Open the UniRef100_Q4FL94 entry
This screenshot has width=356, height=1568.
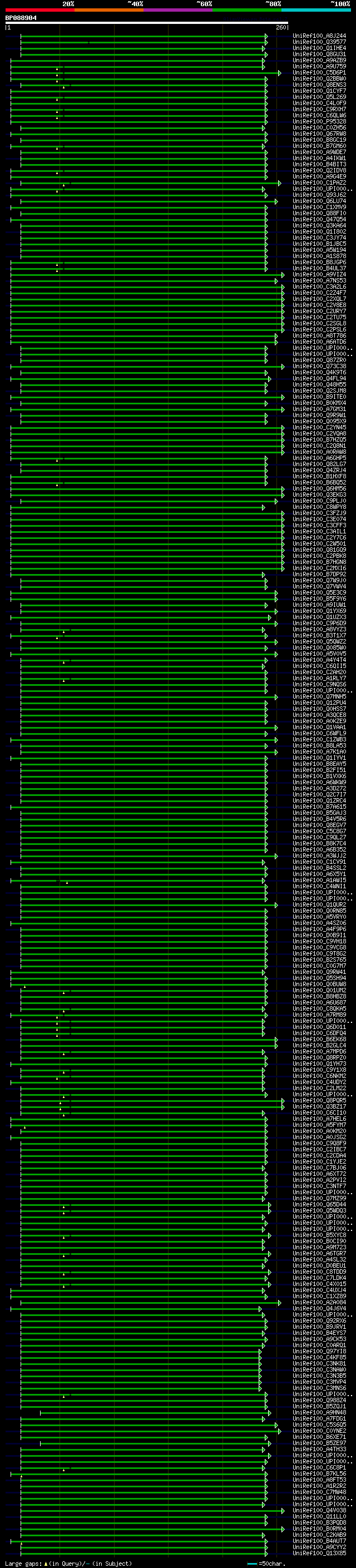pos(319,379)
